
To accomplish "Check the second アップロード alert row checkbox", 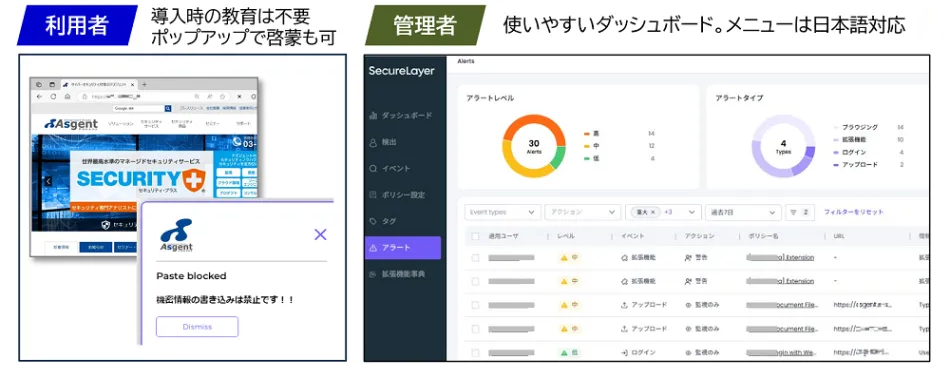I will [x=475, y=329].
